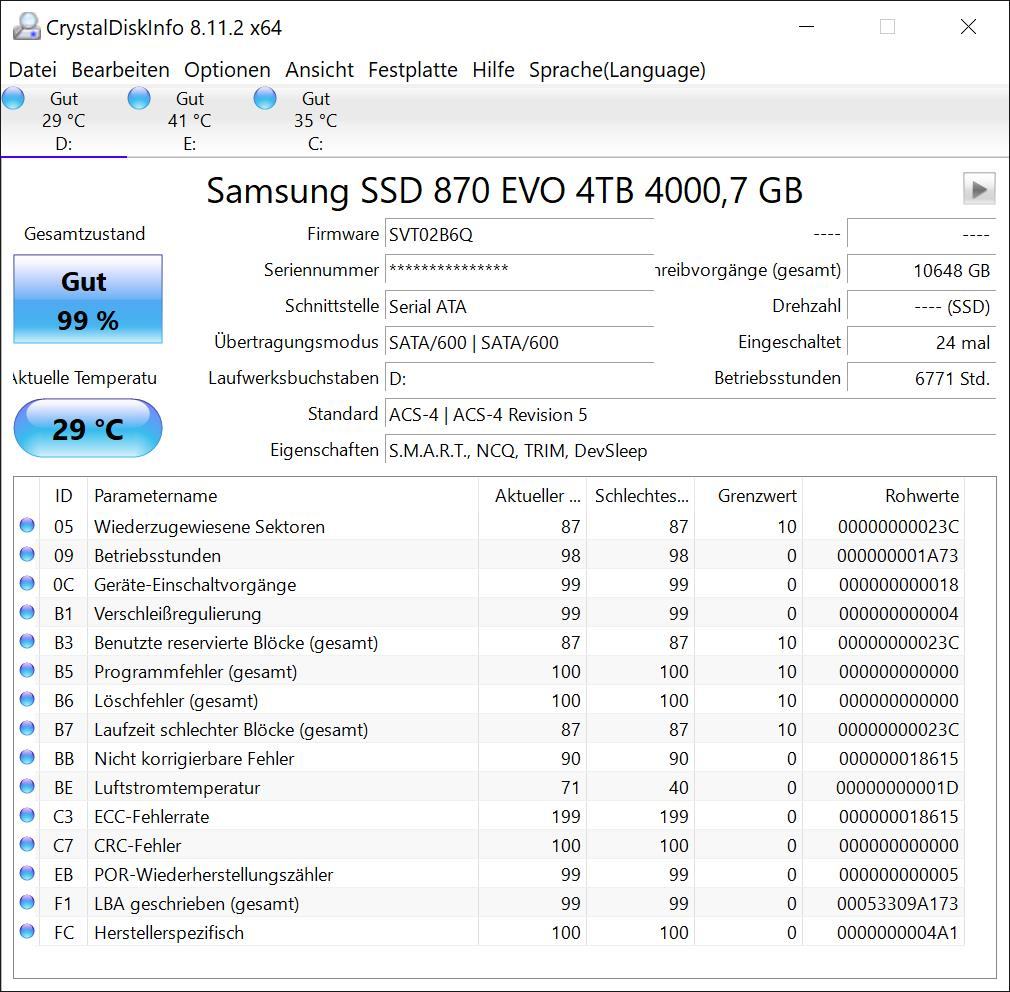Select disk E: status orb at 41 °C
This screenshot has height=992, width=1010.
pos(139,99)
